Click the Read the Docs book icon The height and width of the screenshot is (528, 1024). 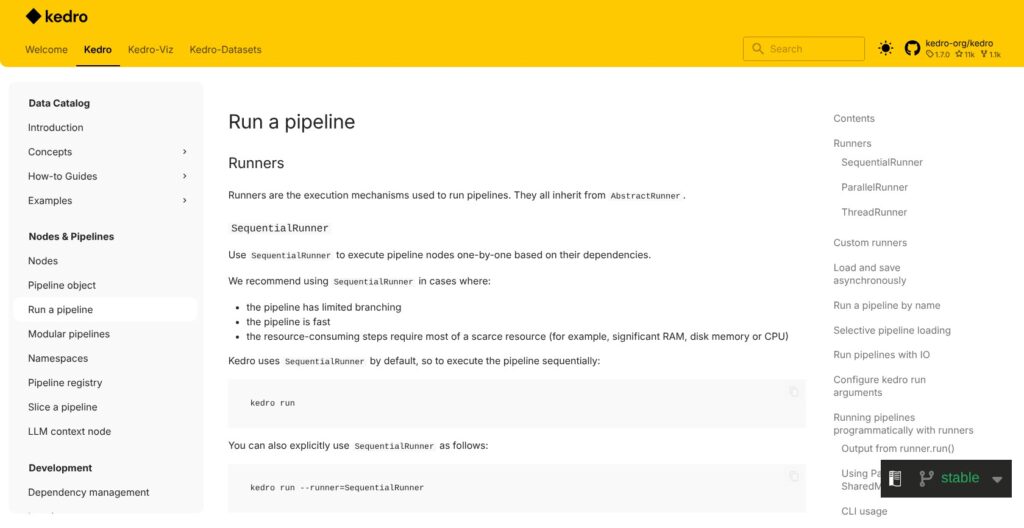pyautogui.click(x=895, y=478)
